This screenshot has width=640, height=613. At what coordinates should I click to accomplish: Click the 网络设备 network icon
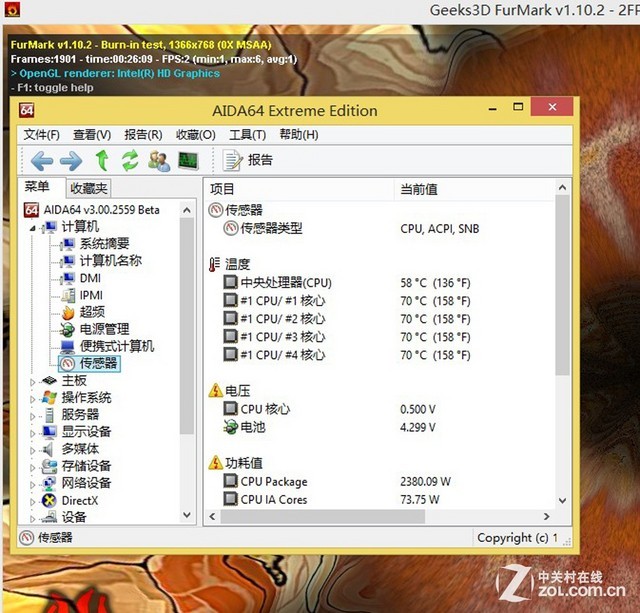pyautogui.click(x=49, y=483)
